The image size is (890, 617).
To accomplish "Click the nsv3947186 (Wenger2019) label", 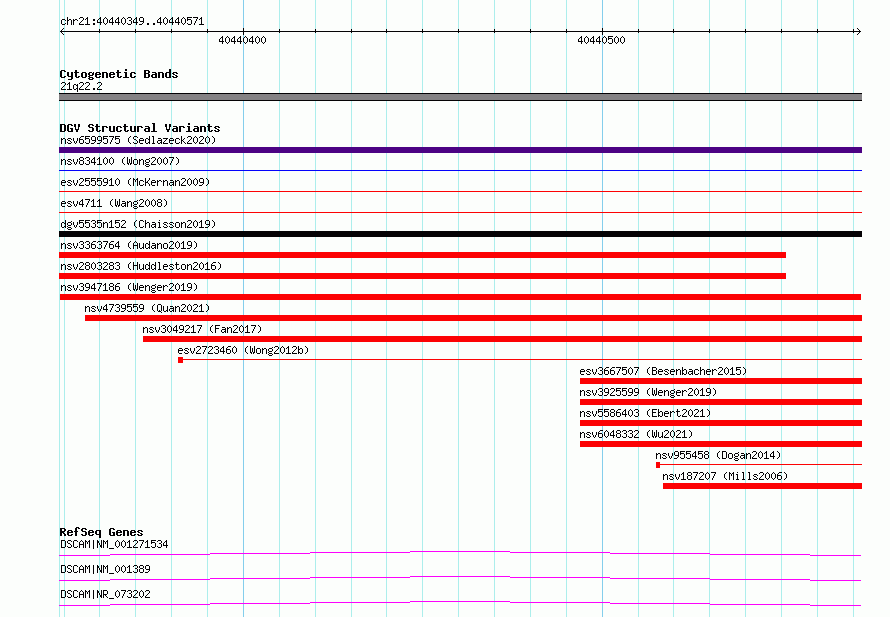I will (129, 287).
